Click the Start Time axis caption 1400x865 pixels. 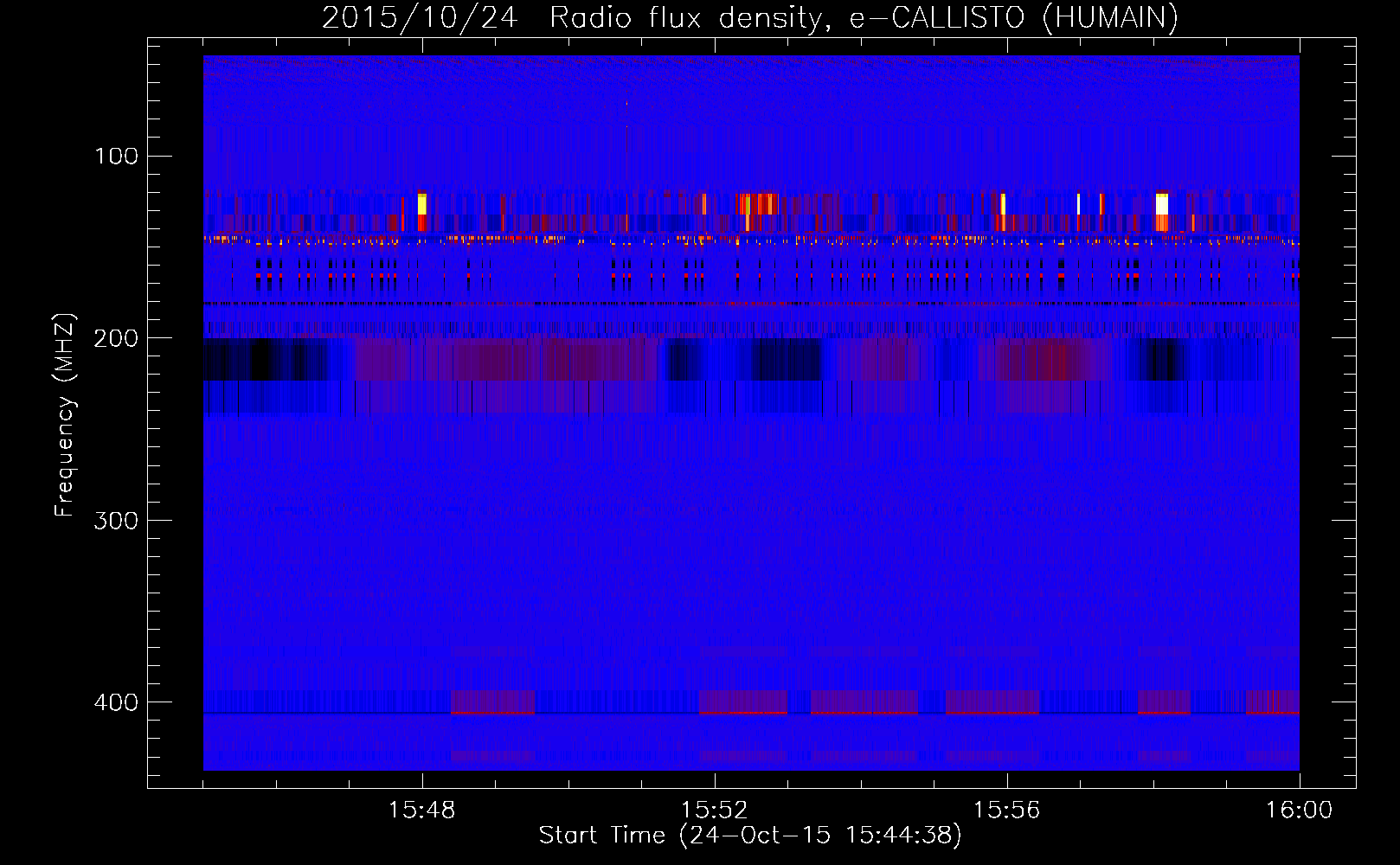pos(750,836)
